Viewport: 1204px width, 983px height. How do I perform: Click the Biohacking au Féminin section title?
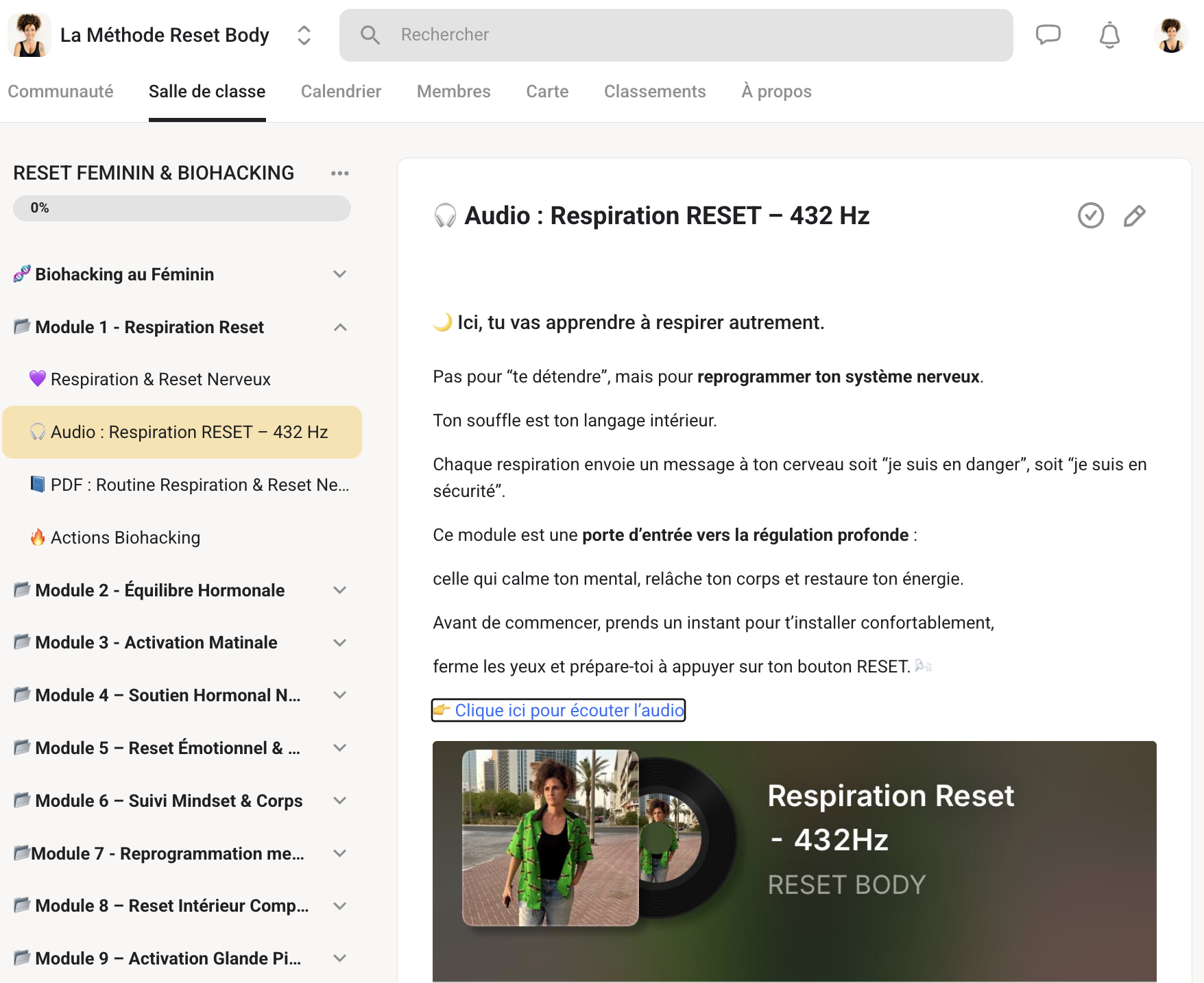click(124, 274)
